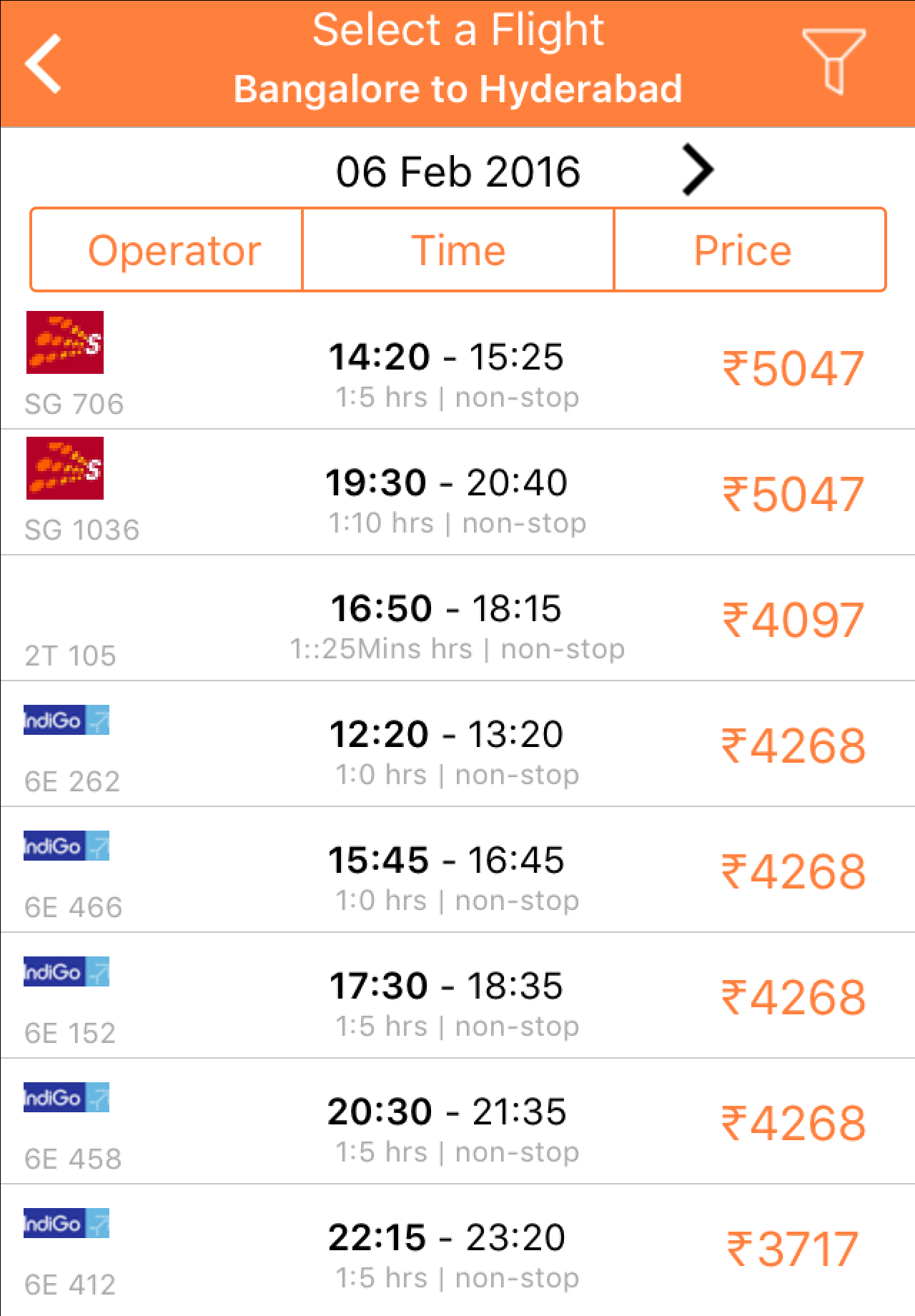Choose the ₹4097 price flight
Viewport: 915px width, 1316px height.
(x=793, y=620)
